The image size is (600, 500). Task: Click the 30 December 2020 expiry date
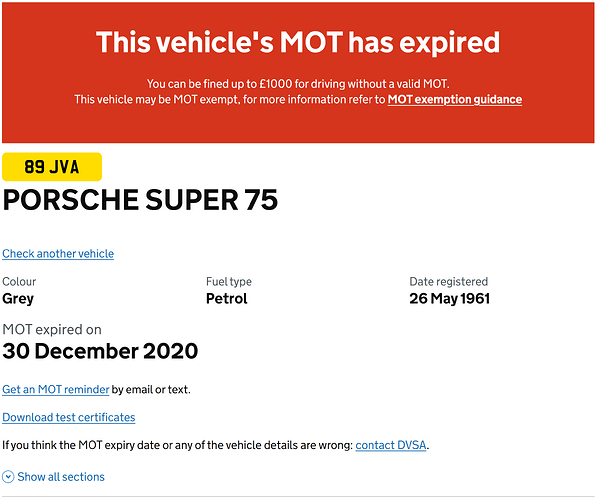[x=100, y=351]
